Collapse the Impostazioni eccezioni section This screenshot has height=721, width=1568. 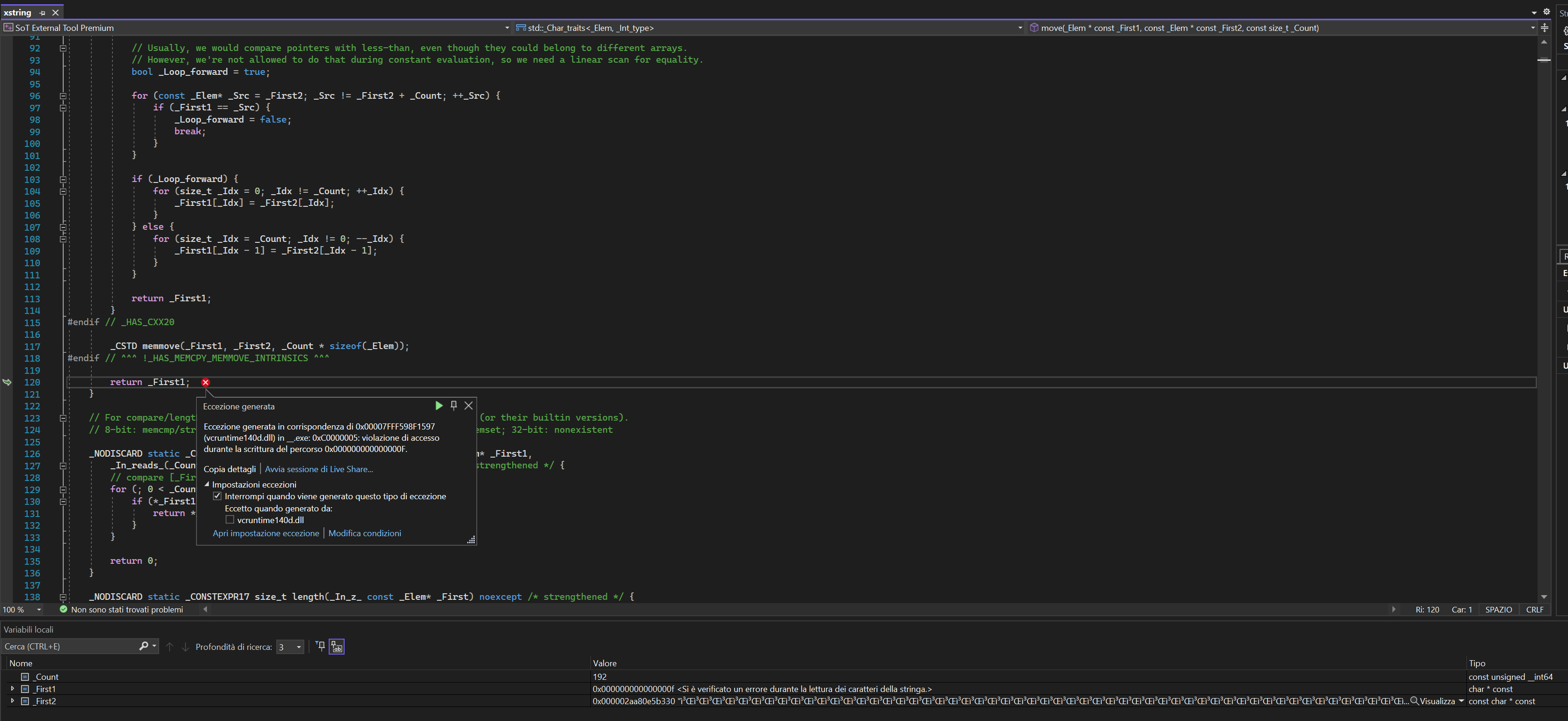pyautogui.click(x=207, y=484)
